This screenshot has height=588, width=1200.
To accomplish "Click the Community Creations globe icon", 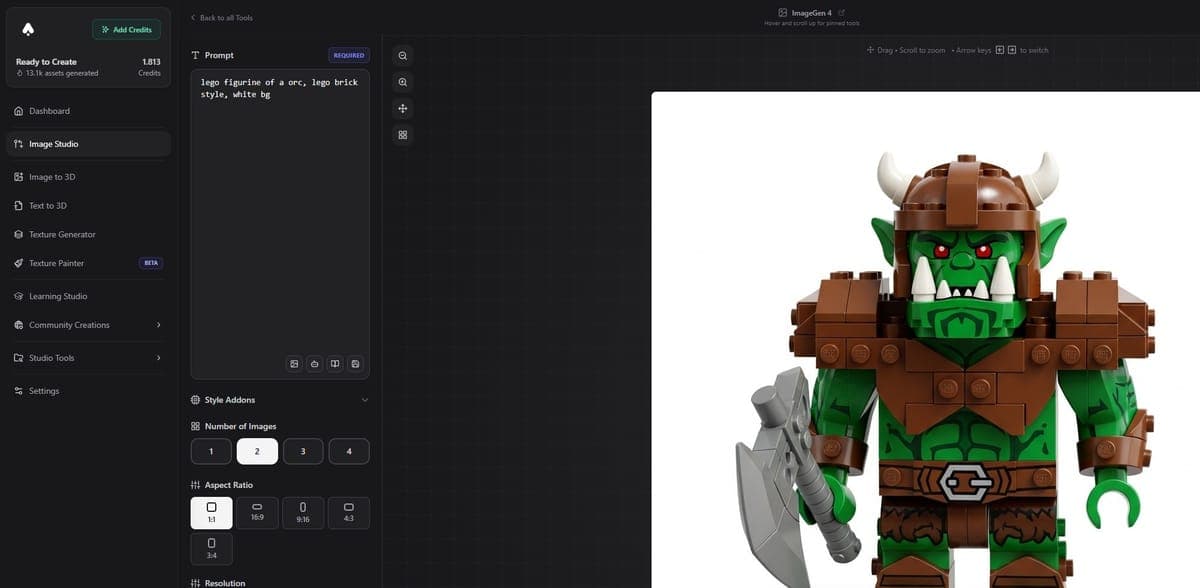I will [x=19, y=325].
